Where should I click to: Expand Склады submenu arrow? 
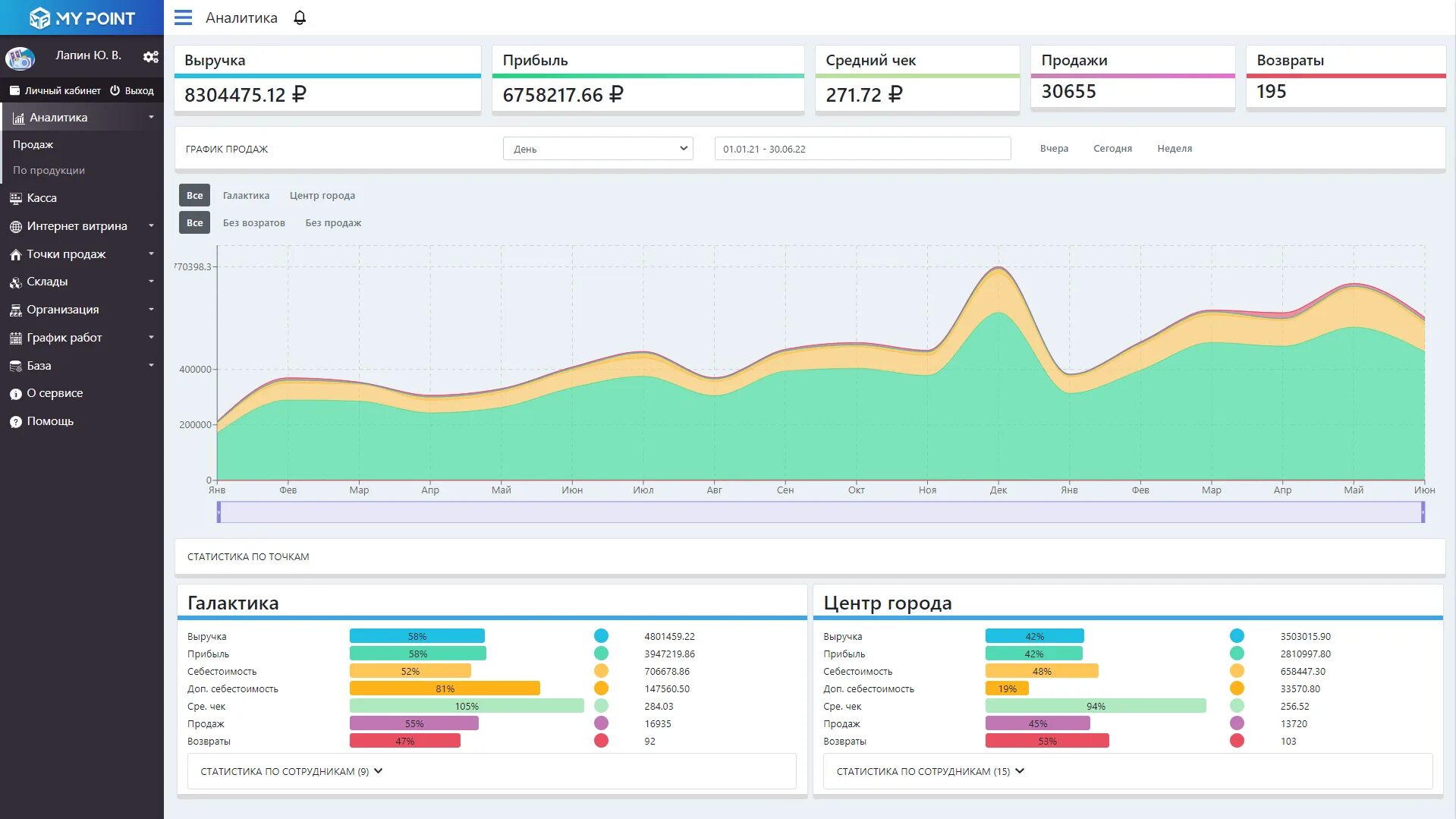151,282
